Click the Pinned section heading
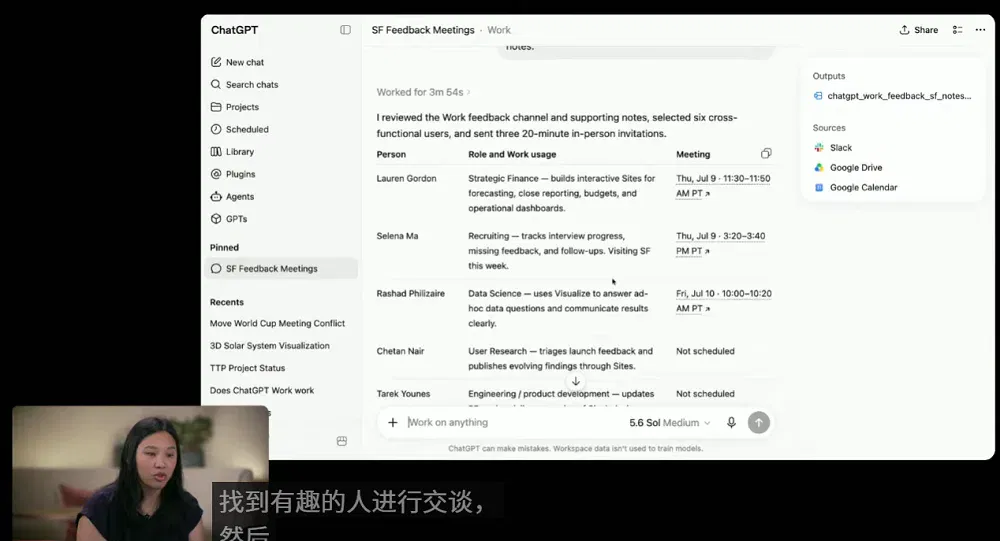1000x541 pixels. 224,248
